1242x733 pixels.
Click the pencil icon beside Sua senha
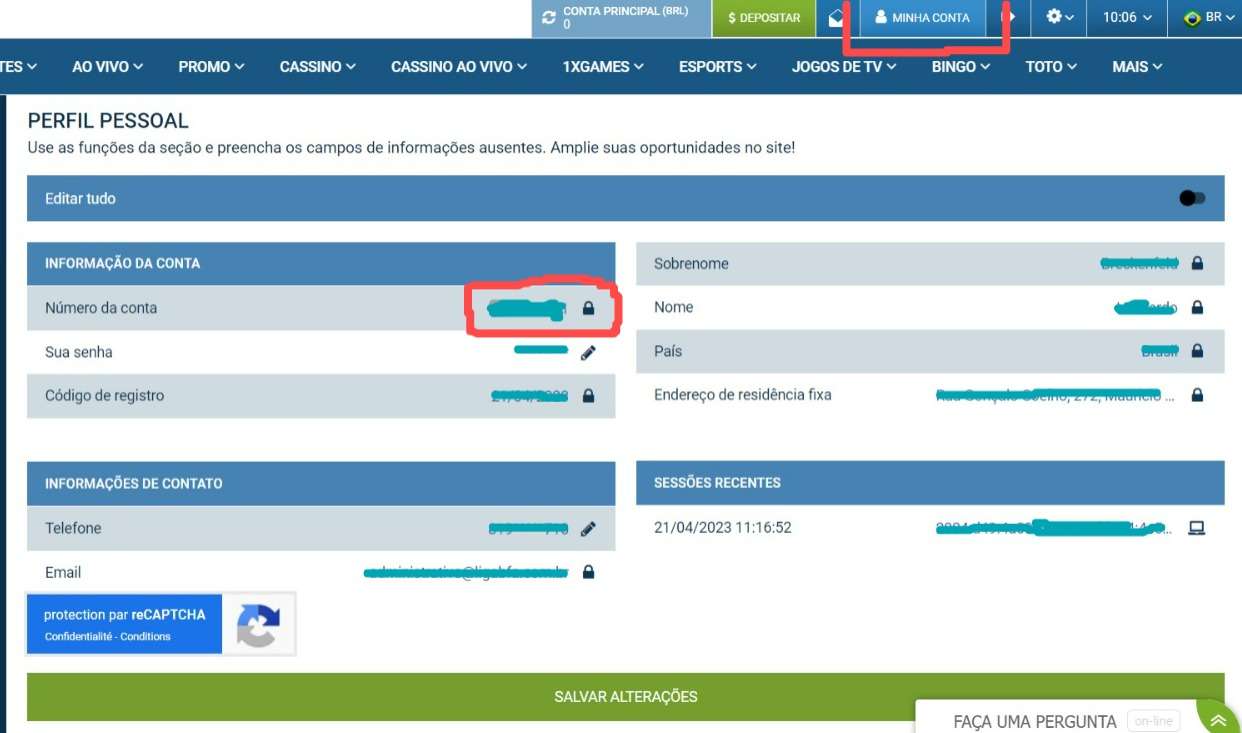(588, 352)
